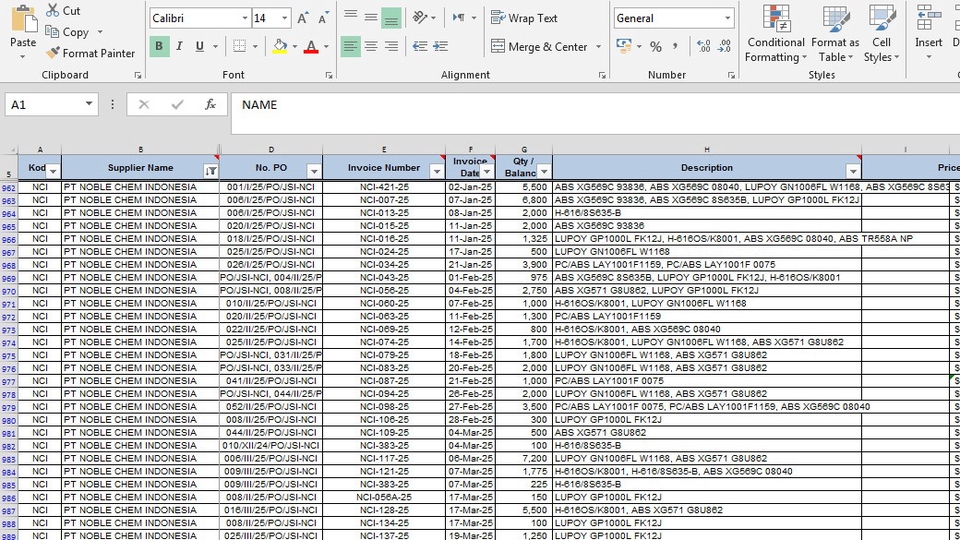Open Number format dialog launcher
Screen dimensions: 960x540
coord(731,75)
